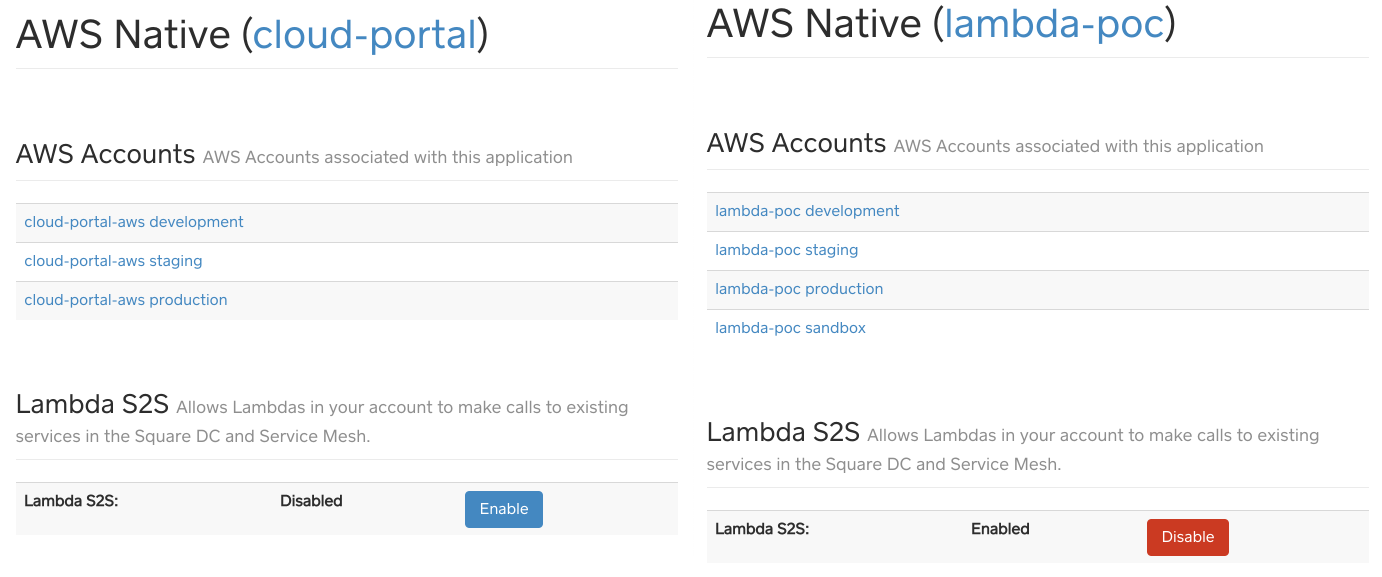Click the Lambda S2S section heading under cloud-portal

pyautogui.click(x=92, y=405)
